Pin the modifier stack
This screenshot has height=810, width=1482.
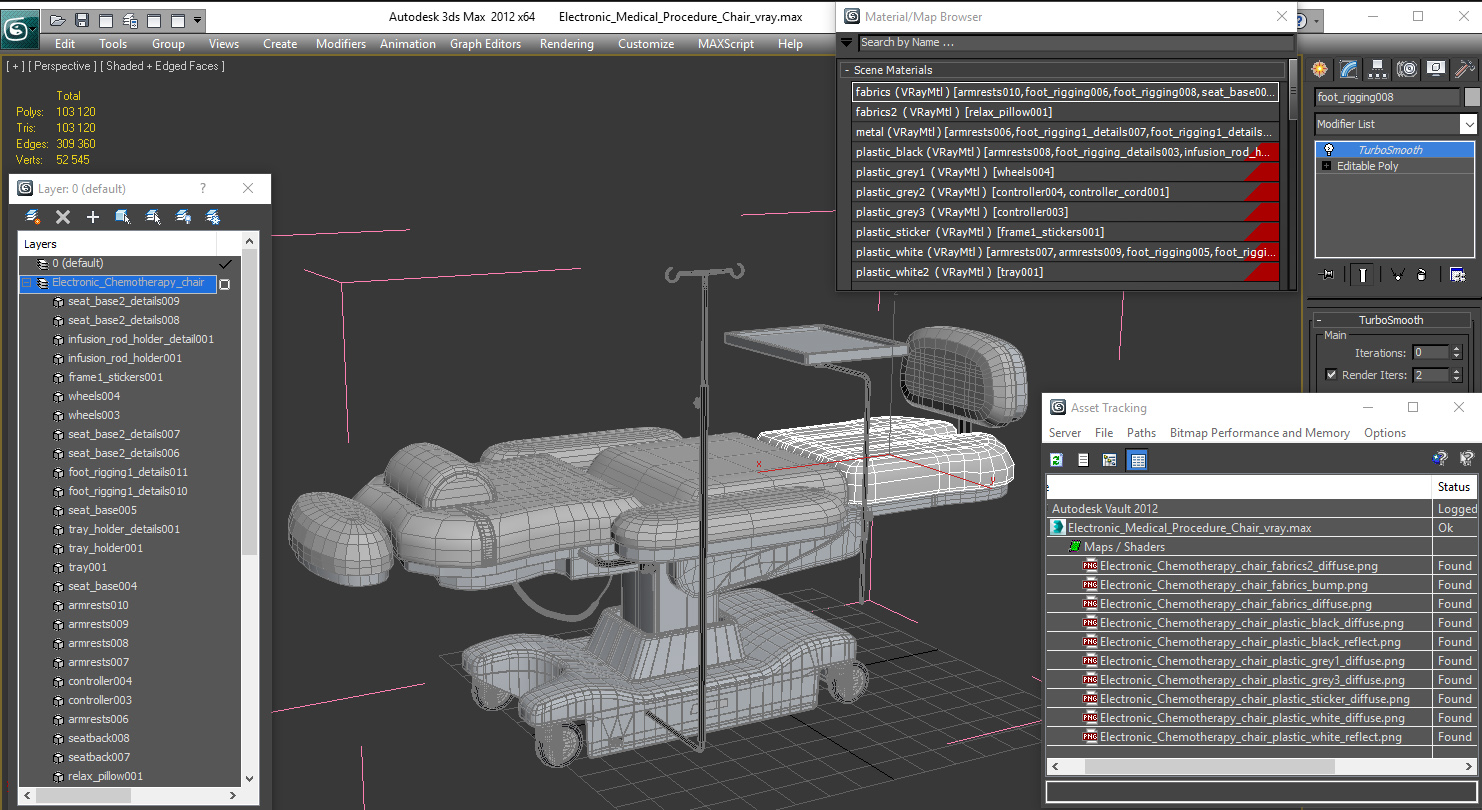(1327, 275)
